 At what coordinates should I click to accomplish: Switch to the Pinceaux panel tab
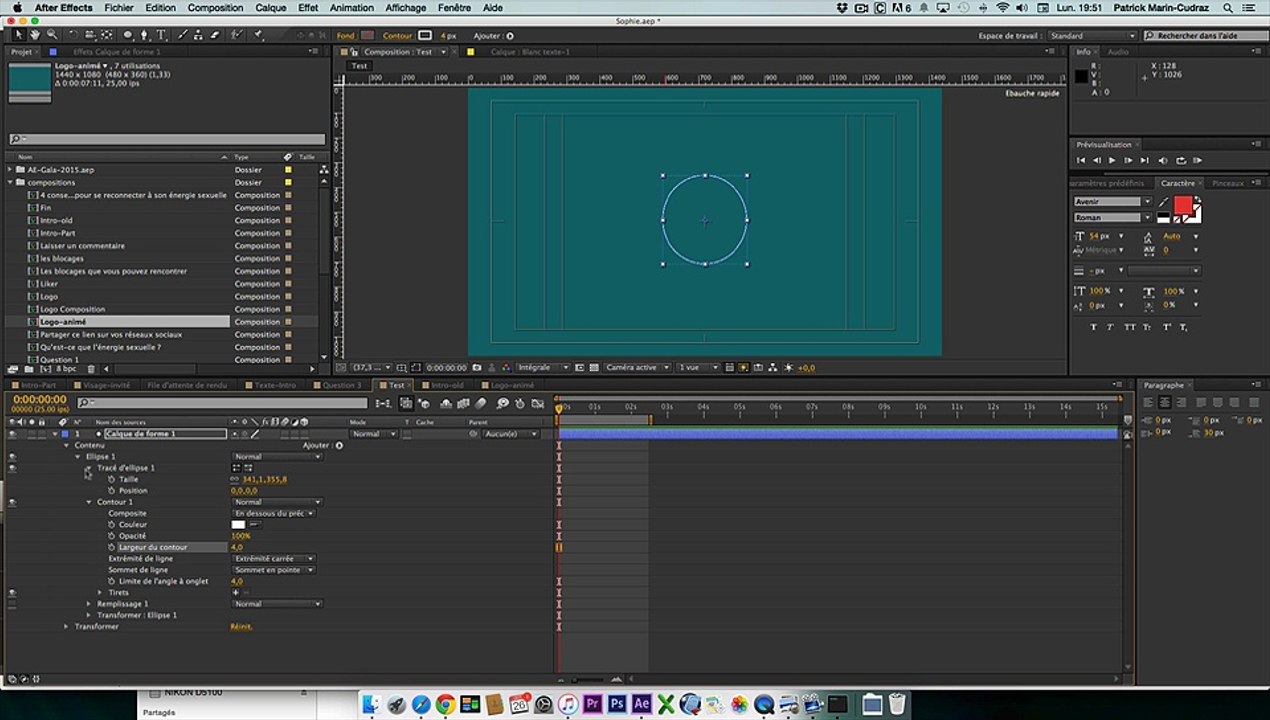(x=1227, y=183)
